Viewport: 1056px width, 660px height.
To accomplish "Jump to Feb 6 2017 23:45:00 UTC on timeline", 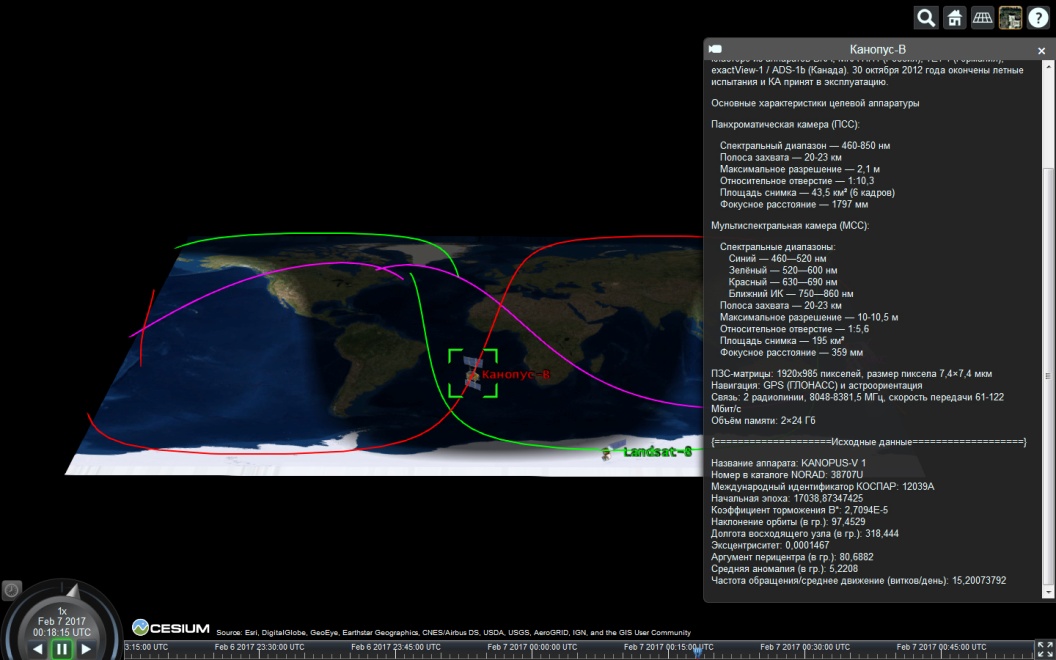I will coord(396,647).
